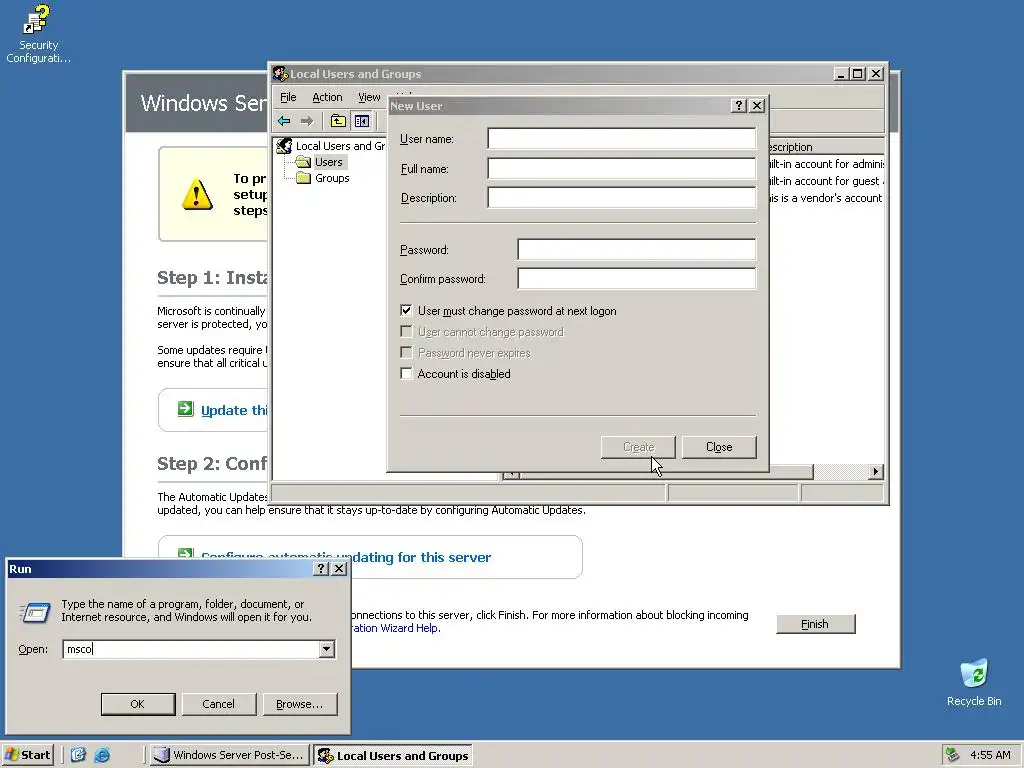This screenshot has height=768, width=1024.
Task: Check User cannot change password
Action: [406, 332]
